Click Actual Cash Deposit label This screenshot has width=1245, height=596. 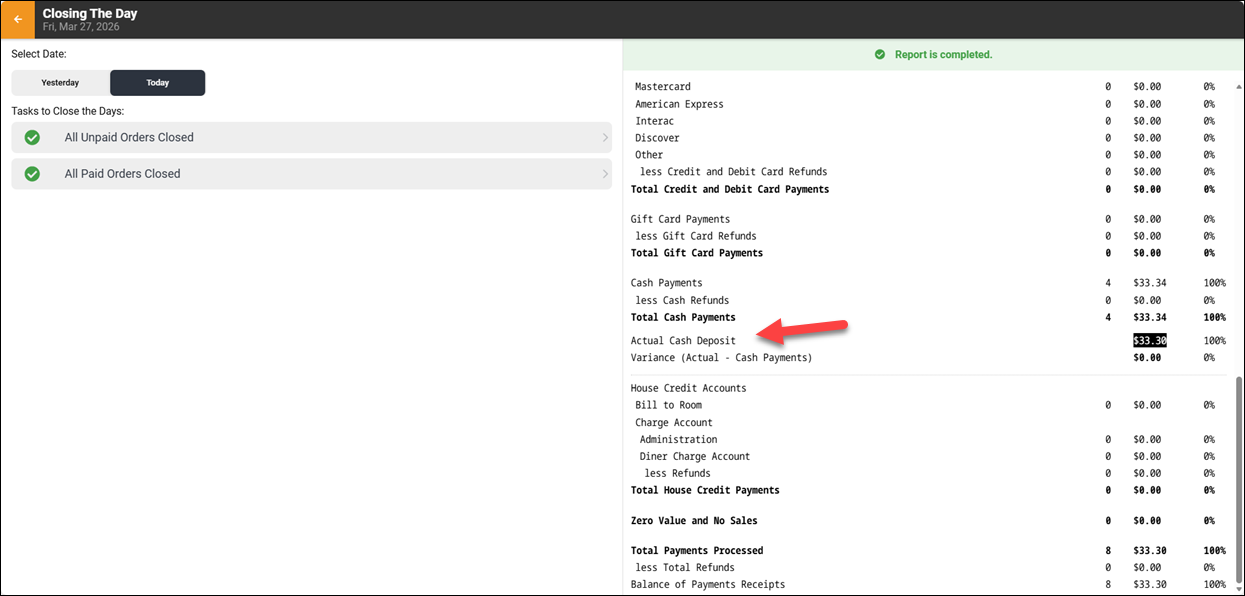[x=683, y=341]
